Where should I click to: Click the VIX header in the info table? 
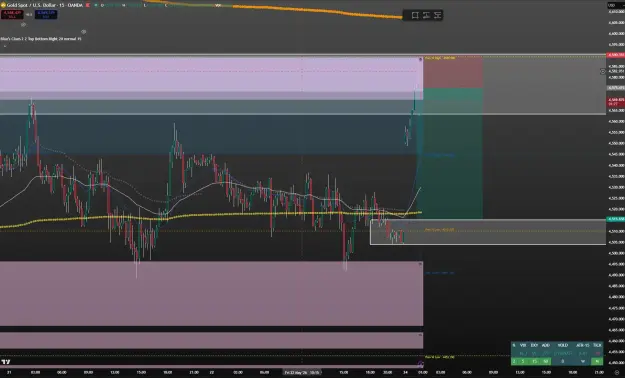pyautogui.click(x=523, y=345)
